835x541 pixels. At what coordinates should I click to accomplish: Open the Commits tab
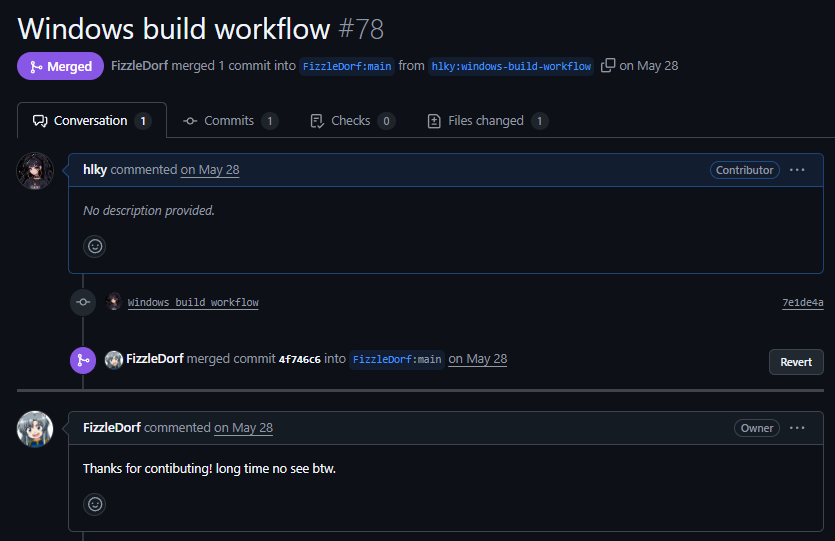[x=230, y=121]
